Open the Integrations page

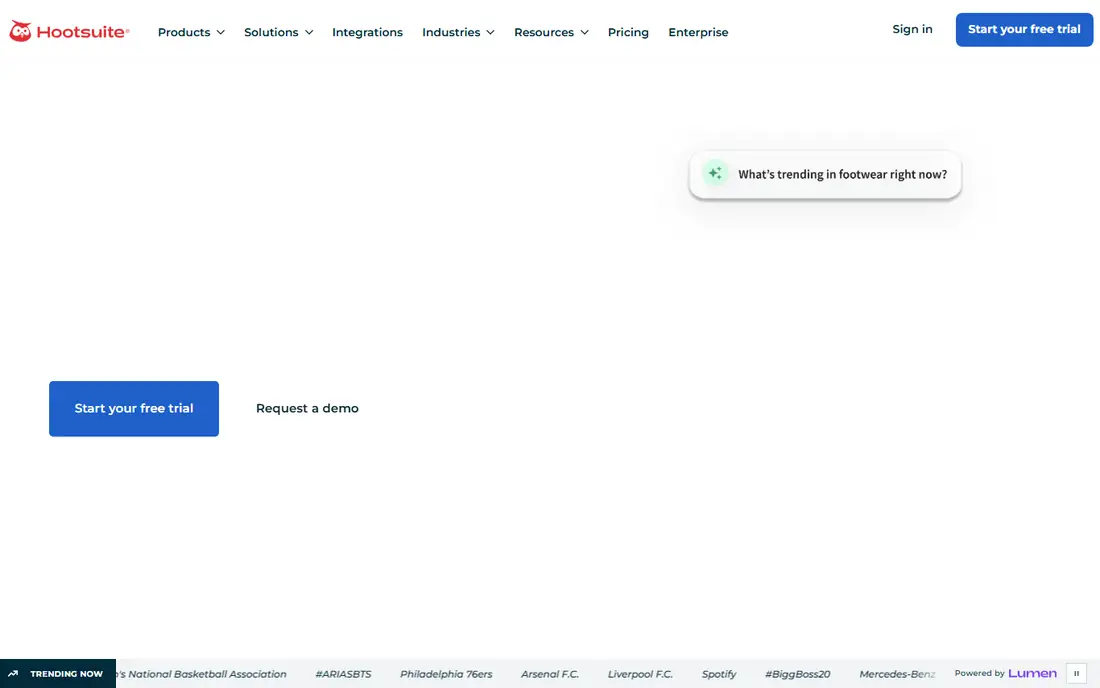tap(368, 32)
